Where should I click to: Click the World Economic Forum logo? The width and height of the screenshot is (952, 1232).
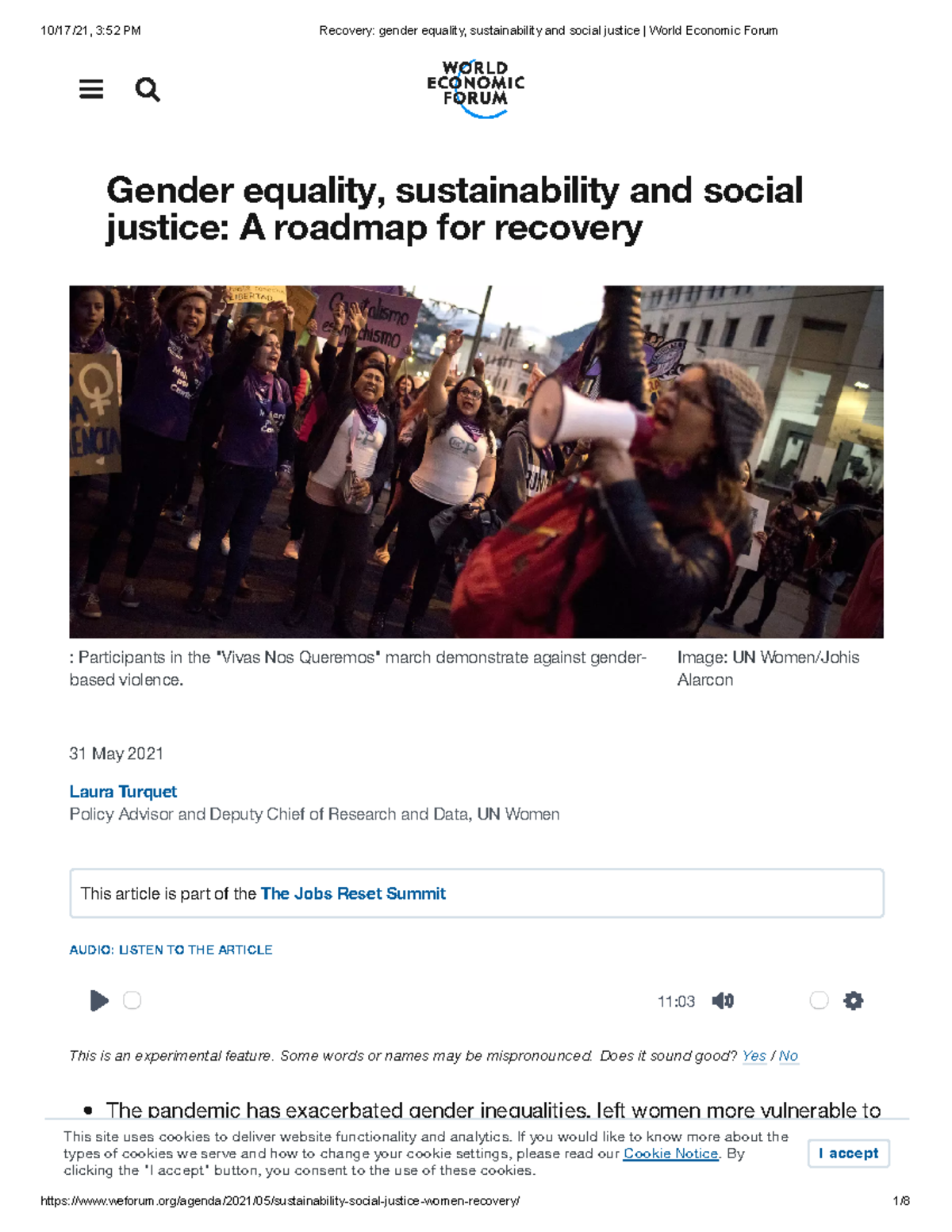(476, 87)
